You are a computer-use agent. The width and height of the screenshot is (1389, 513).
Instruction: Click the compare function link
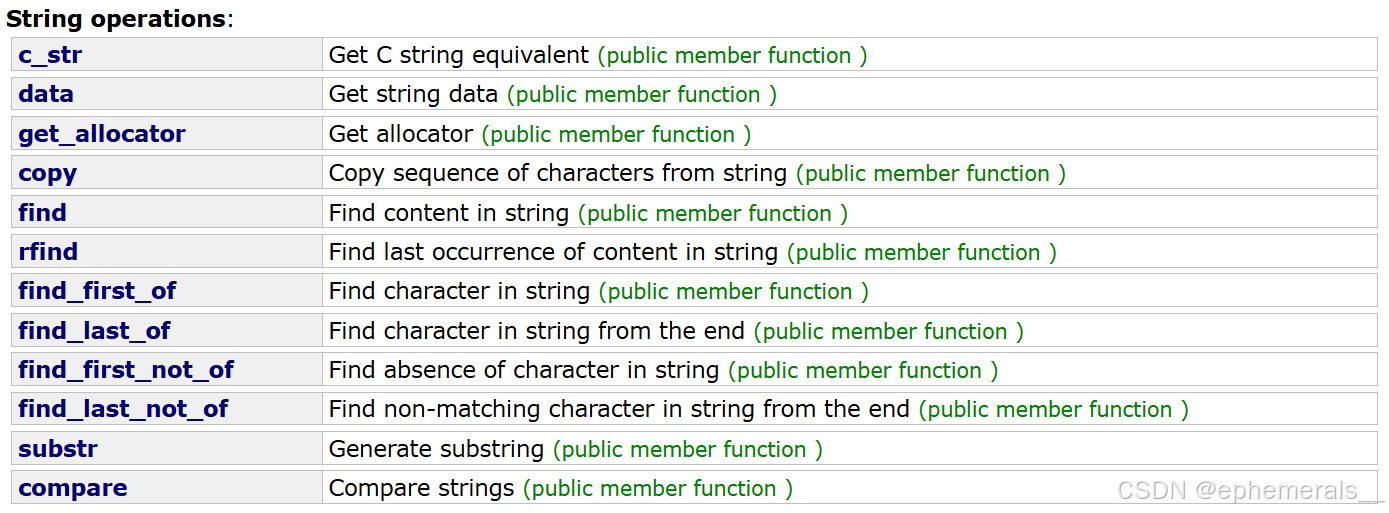point(73,488)
